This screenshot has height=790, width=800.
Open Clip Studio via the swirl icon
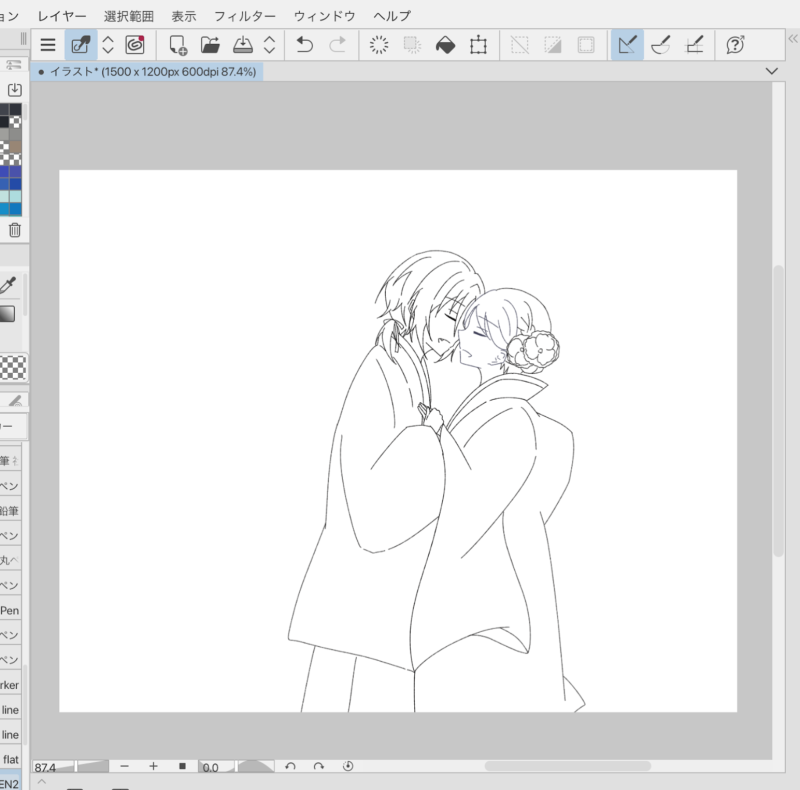[x=135, y=45]
